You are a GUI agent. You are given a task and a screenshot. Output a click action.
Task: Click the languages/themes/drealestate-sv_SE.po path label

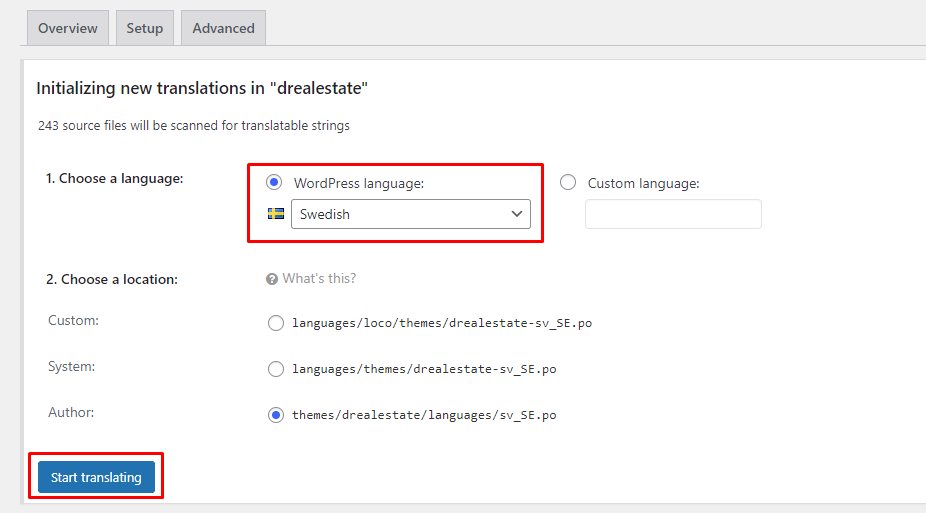(424, 369)
